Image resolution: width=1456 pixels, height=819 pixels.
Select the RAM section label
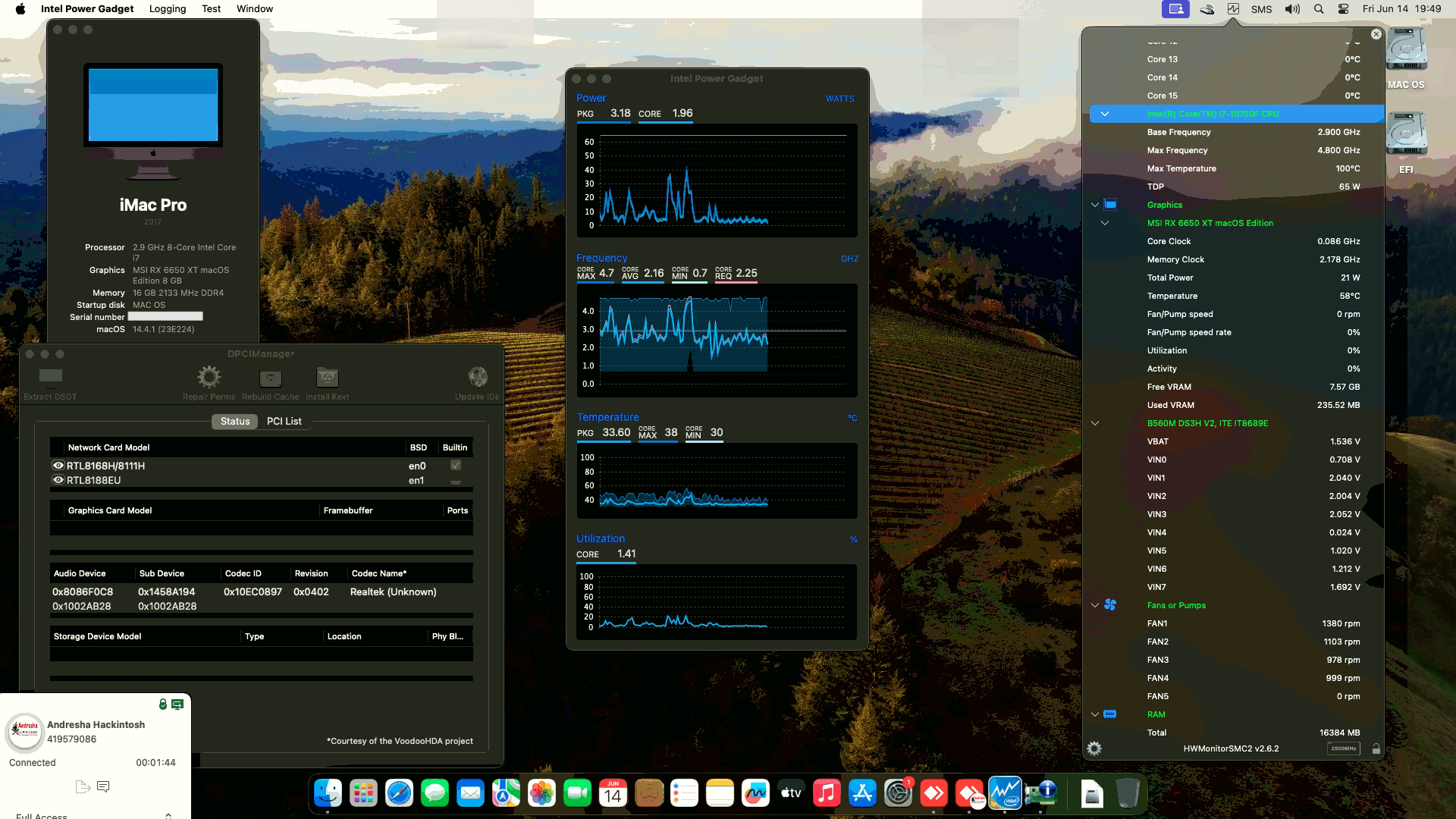coord(1156,714)
